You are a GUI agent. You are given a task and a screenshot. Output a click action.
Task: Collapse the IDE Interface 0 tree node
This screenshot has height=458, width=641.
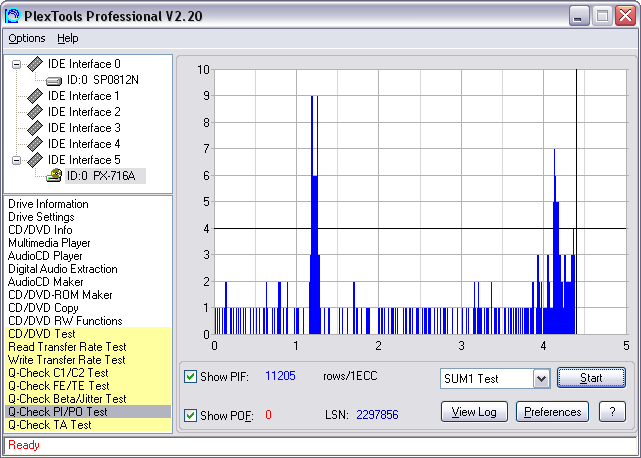pos(16,64)
